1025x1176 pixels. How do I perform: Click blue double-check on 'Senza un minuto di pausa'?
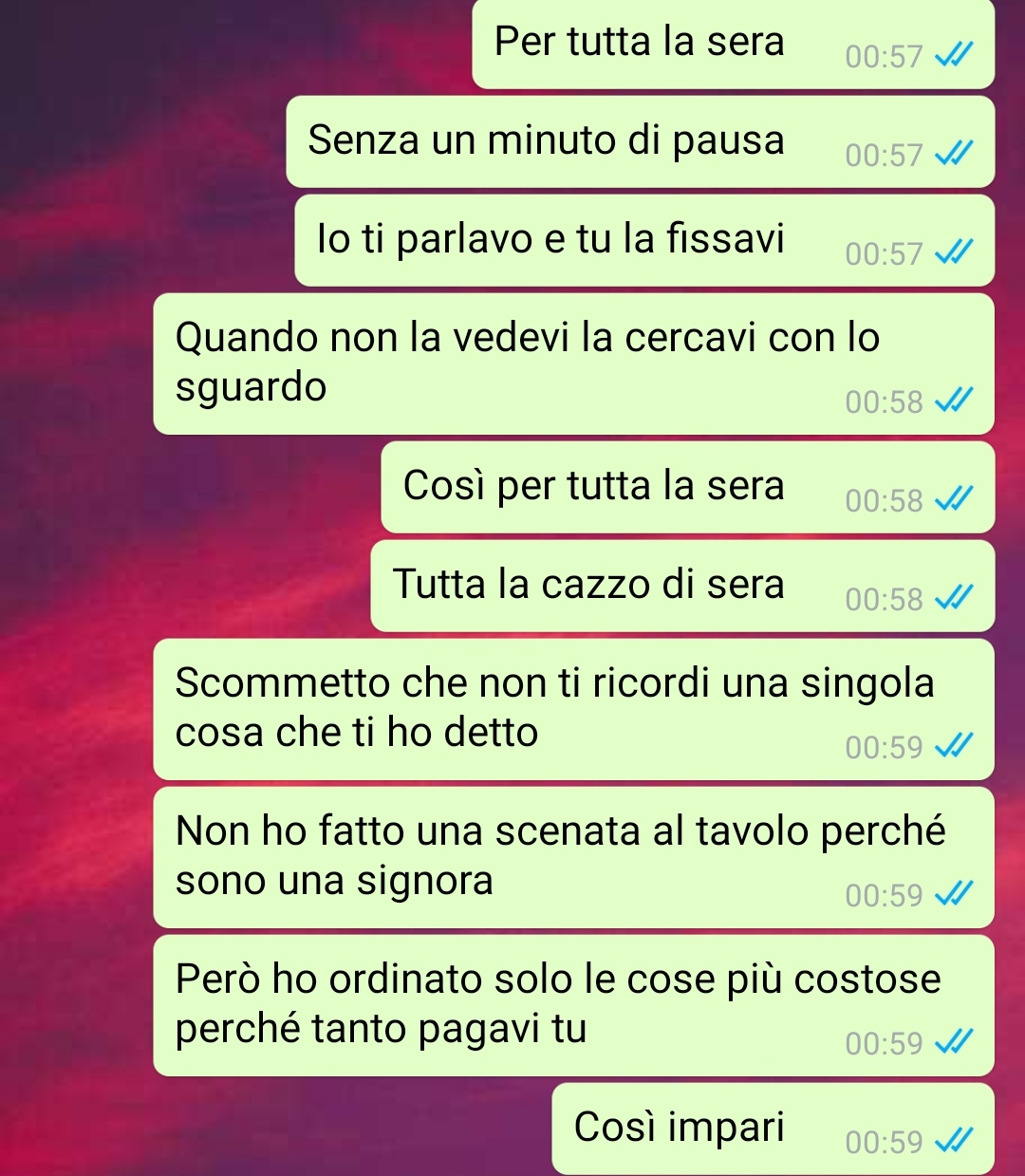click(x=953, y=156)
